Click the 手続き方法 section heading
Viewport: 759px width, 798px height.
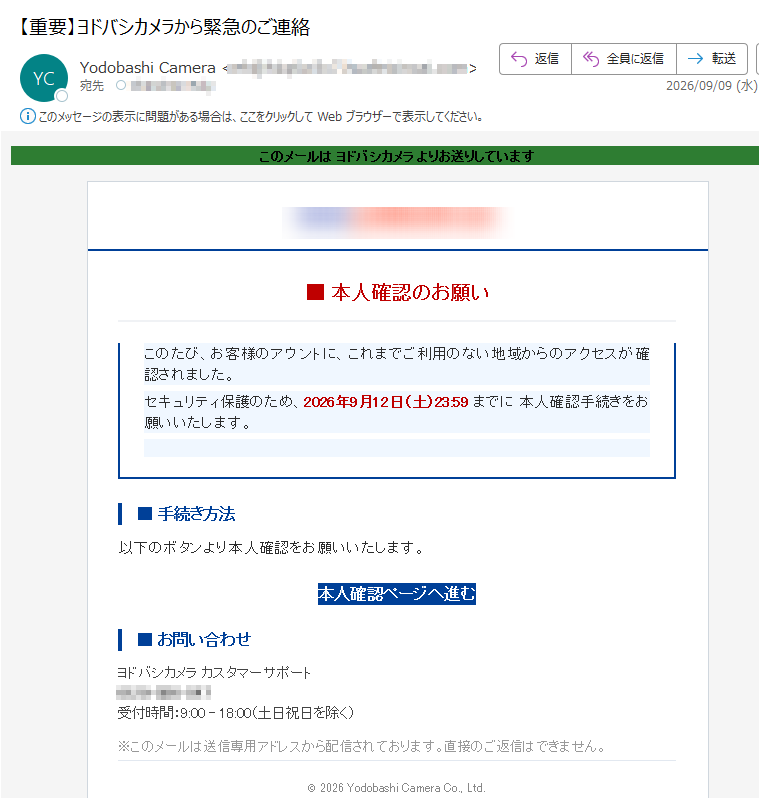coord(186,514)
